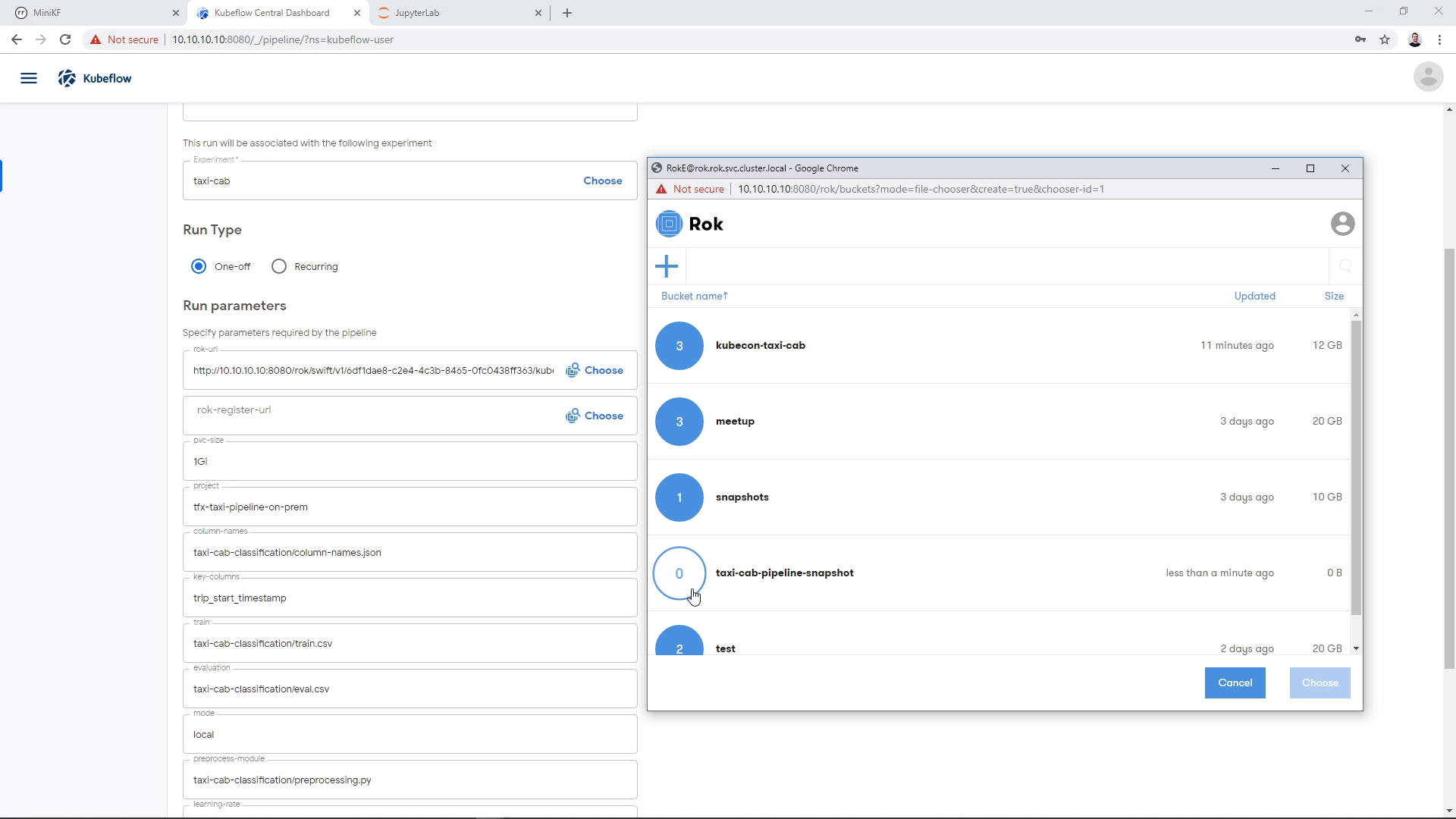Open the snapshots bucket name
The height and width of the screenshot is (819, 1456).
click(742, 497)
